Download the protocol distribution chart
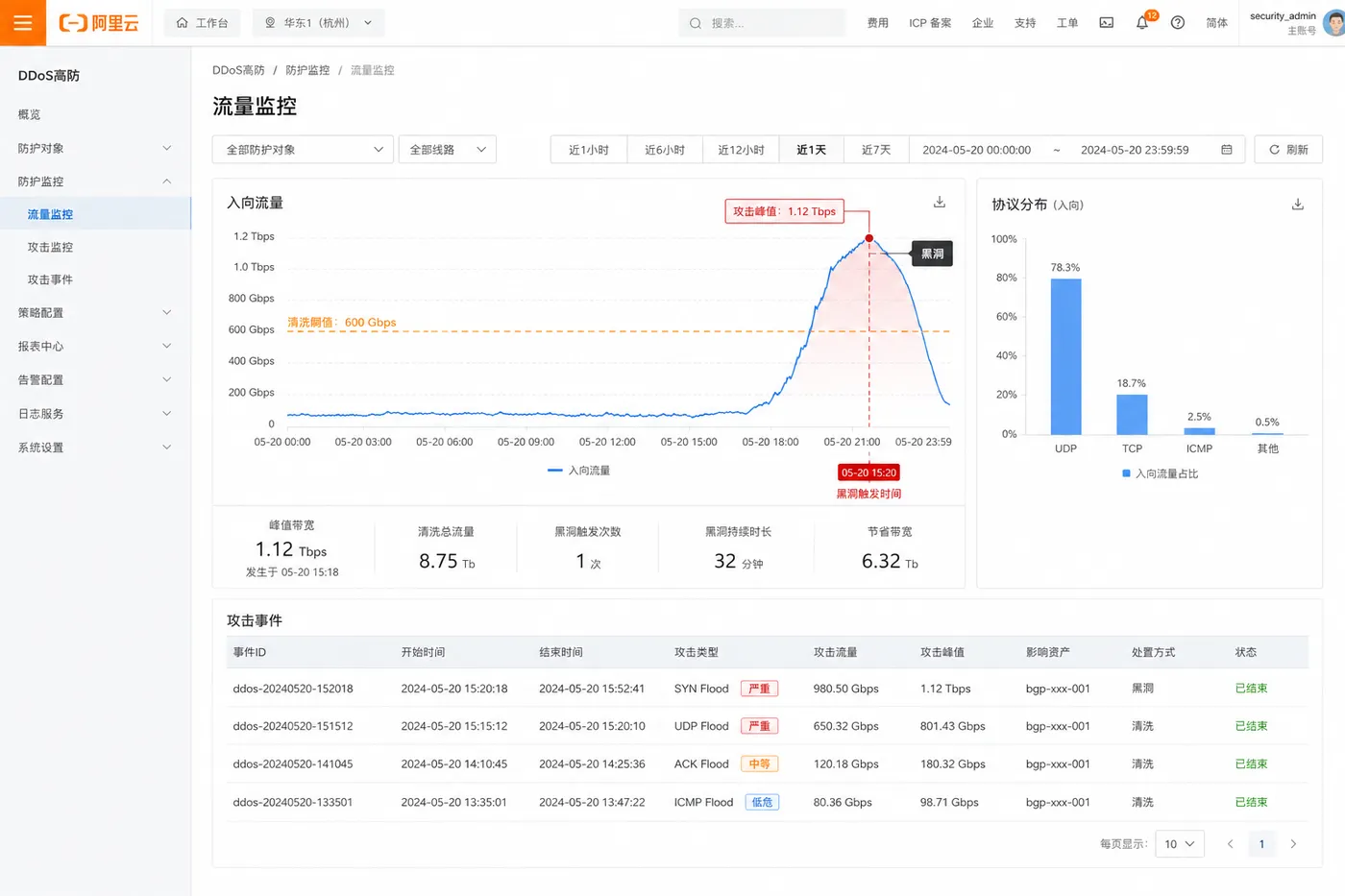Screen dimensions: 1345x896 coord(1298,205)
